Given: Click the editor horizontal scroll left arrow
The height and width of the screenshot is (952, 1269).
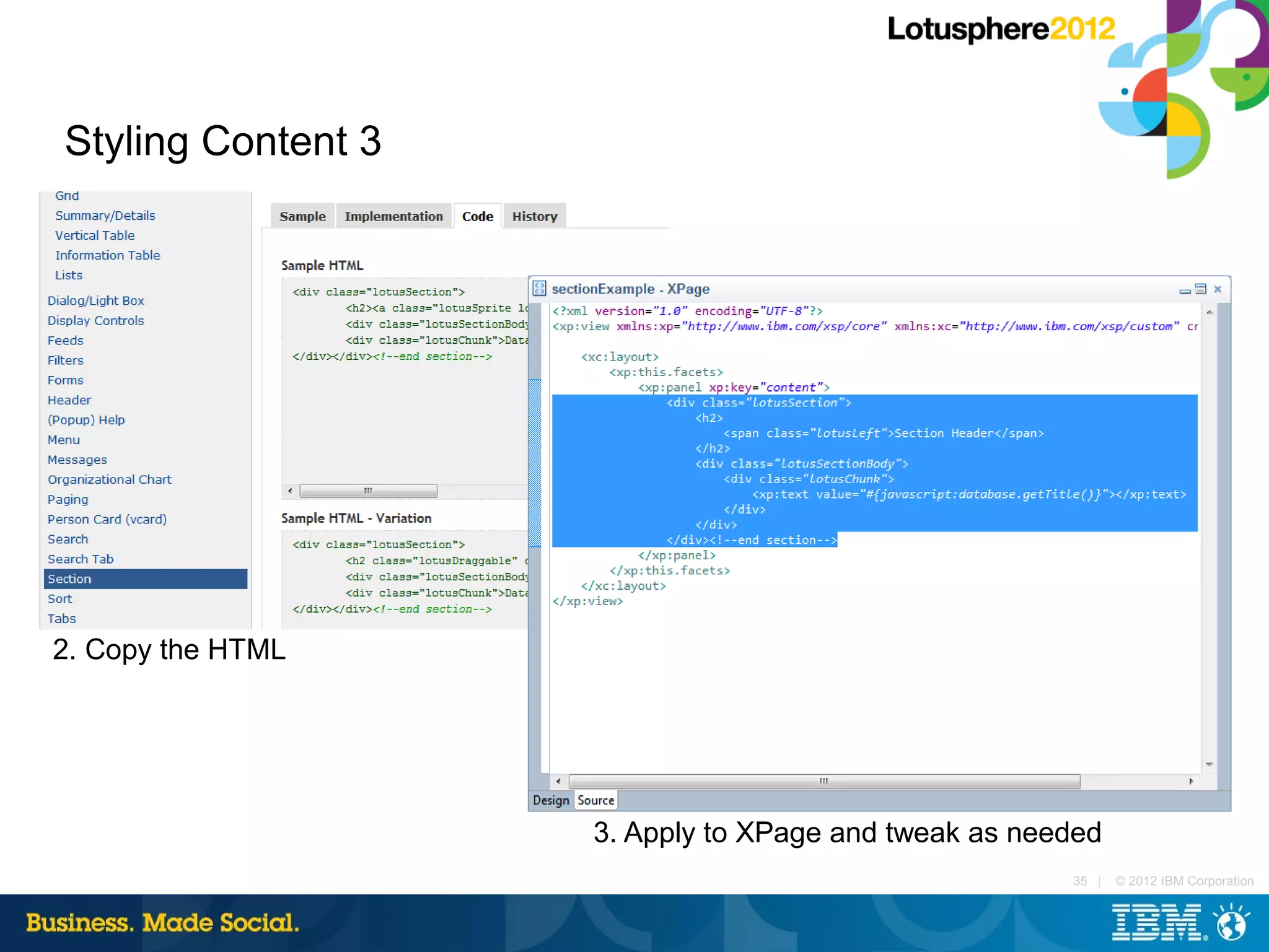Looking at the screenshot, I should [558, 782].
